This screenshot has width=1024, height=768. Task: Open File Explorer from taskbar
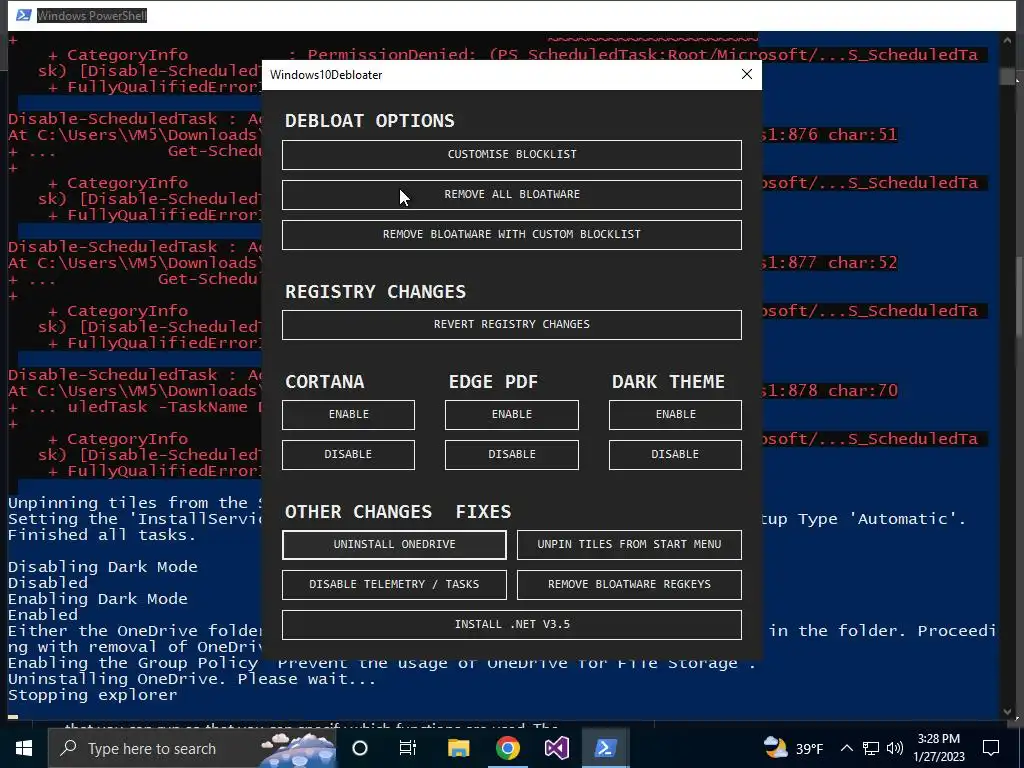click(x=458, y=748)
